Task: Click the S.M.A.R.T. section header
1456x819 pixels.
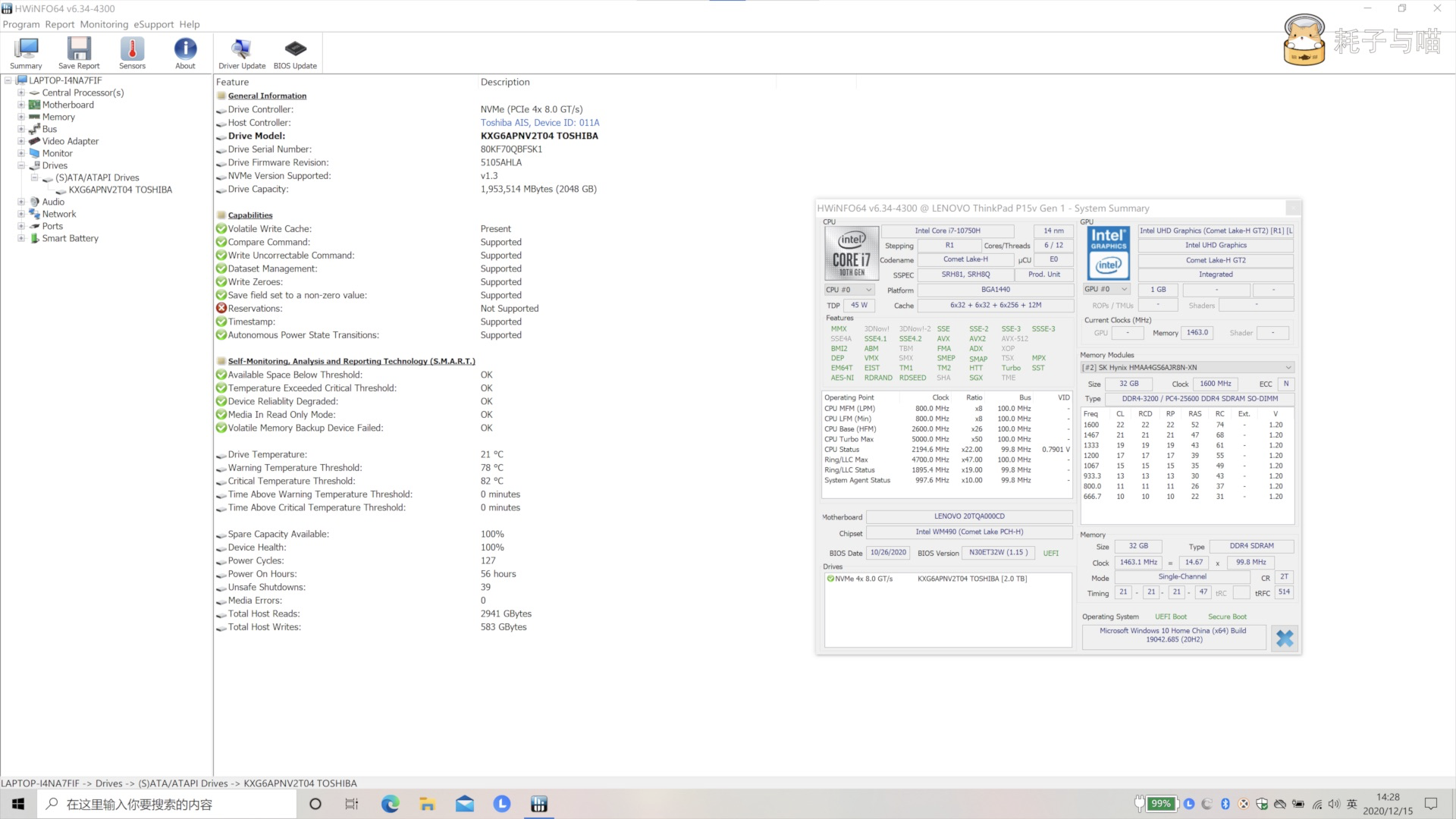Action: [x=351, y=362]
